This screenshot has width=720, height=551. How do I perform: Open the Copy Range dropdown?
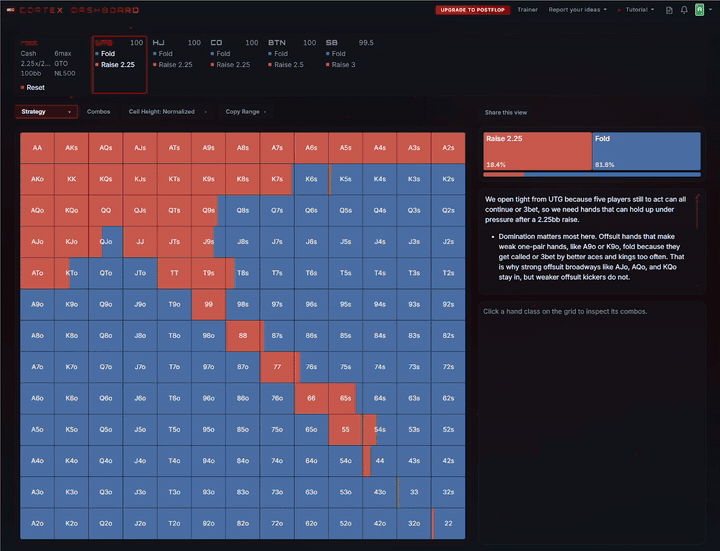[246, 112]
